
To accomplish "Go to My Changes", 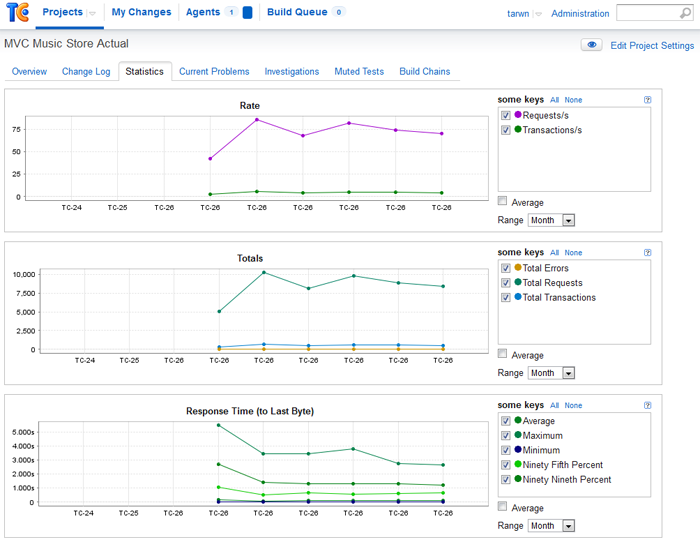I will pyautogui.click(x=141, y=12).
